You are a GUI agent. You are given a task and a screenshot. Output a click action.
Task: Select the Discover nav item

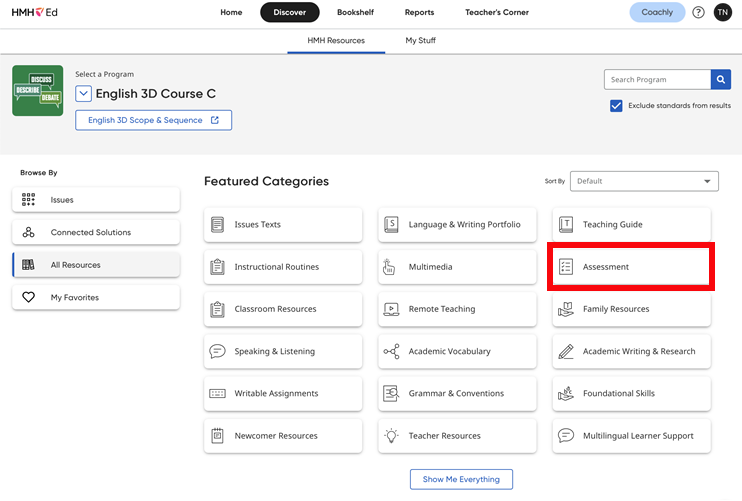290,12
